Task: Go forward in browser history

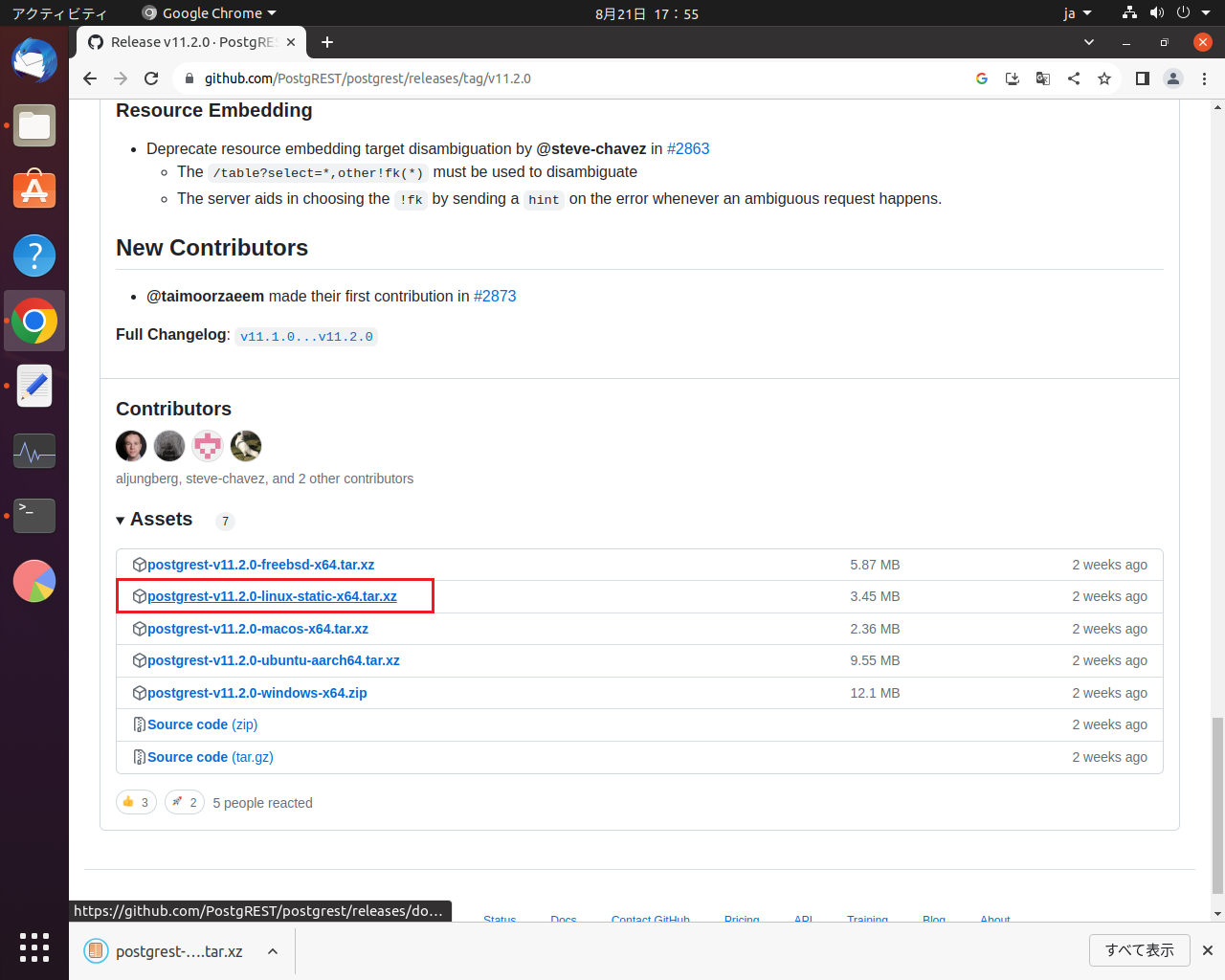Action: [x=121, y=78]
